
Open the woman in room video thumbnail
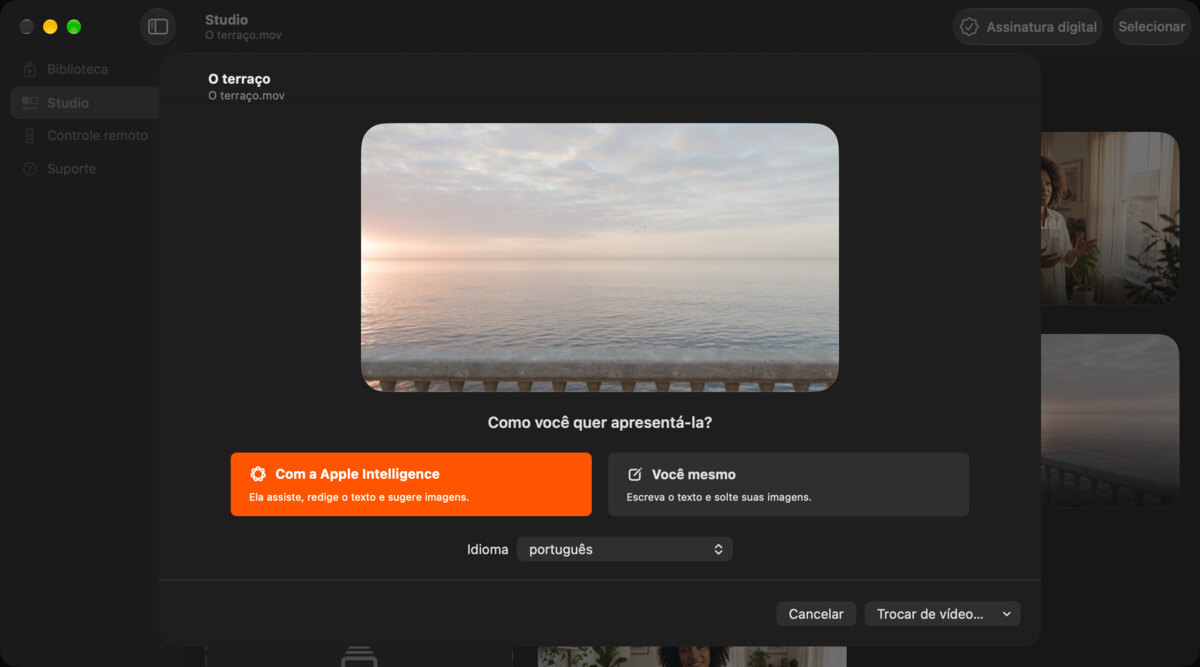(1110, 218)
